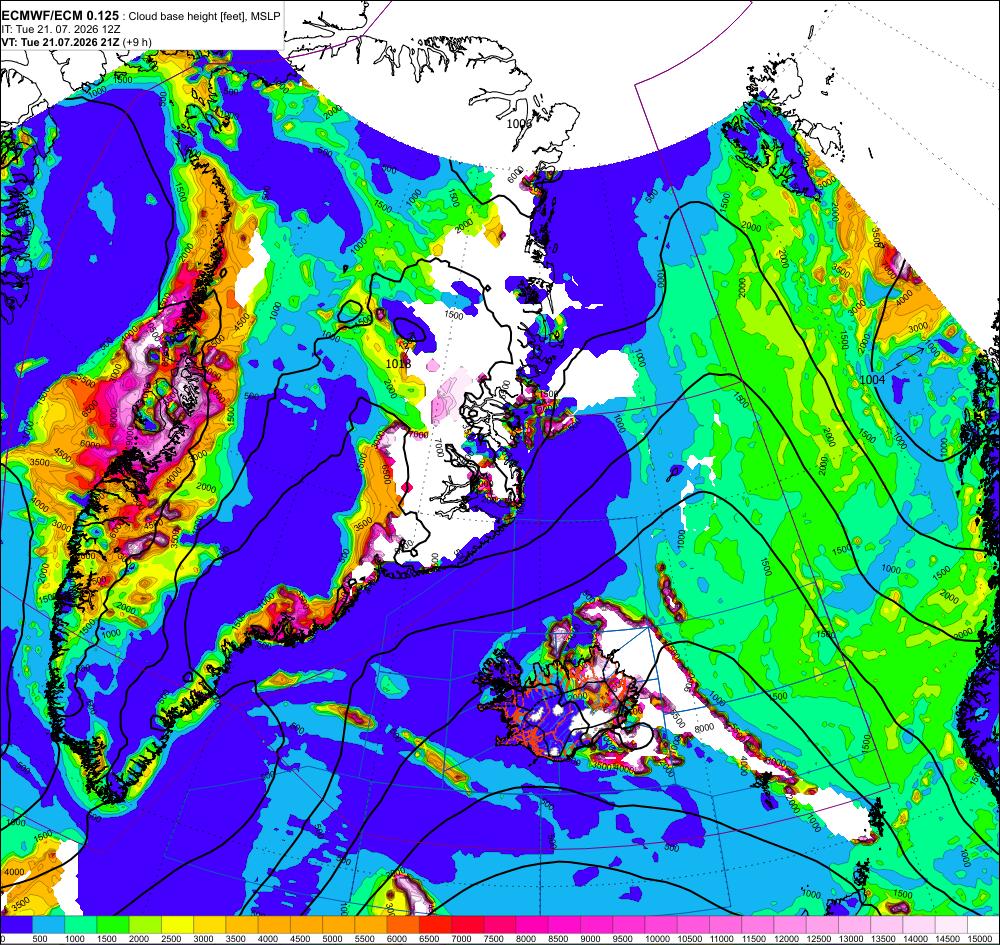
Task: Click the 1008 pressure label near top
Action: pyautogui.click(x=519, y=123)
